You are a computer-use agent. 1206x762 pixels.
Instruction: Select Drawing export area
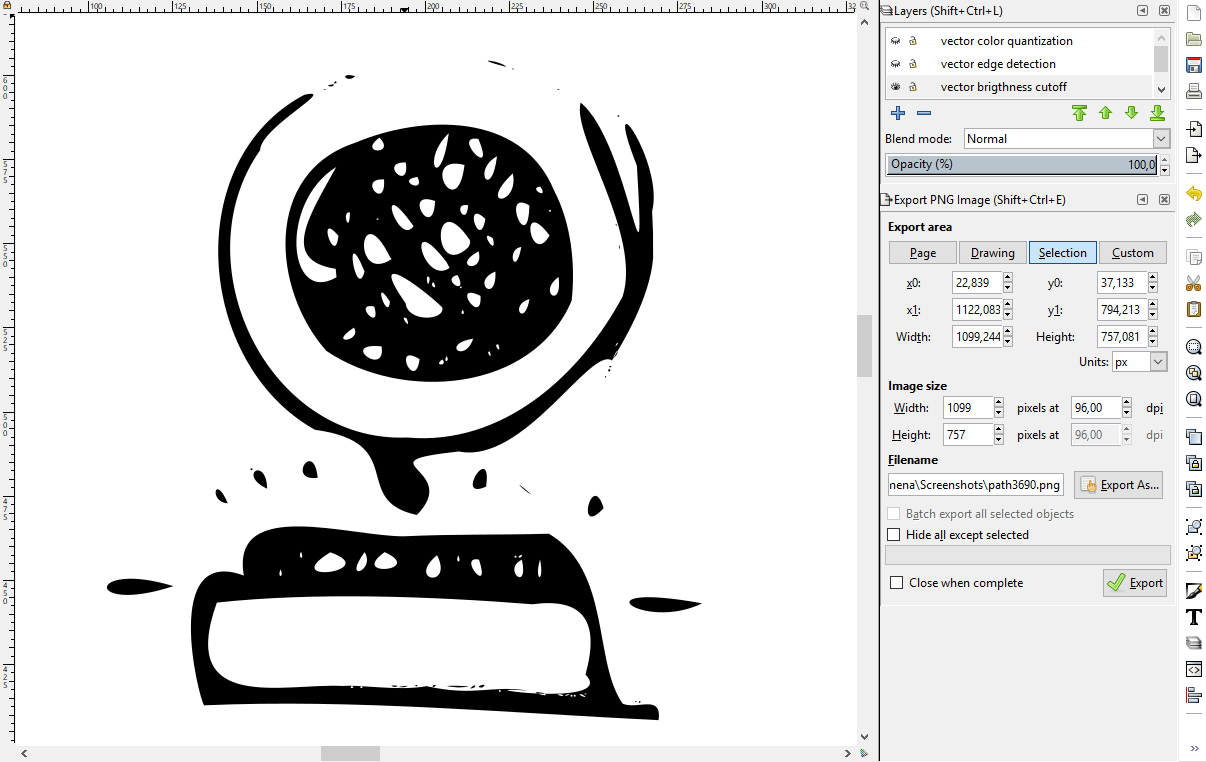(x=993, y=253)
